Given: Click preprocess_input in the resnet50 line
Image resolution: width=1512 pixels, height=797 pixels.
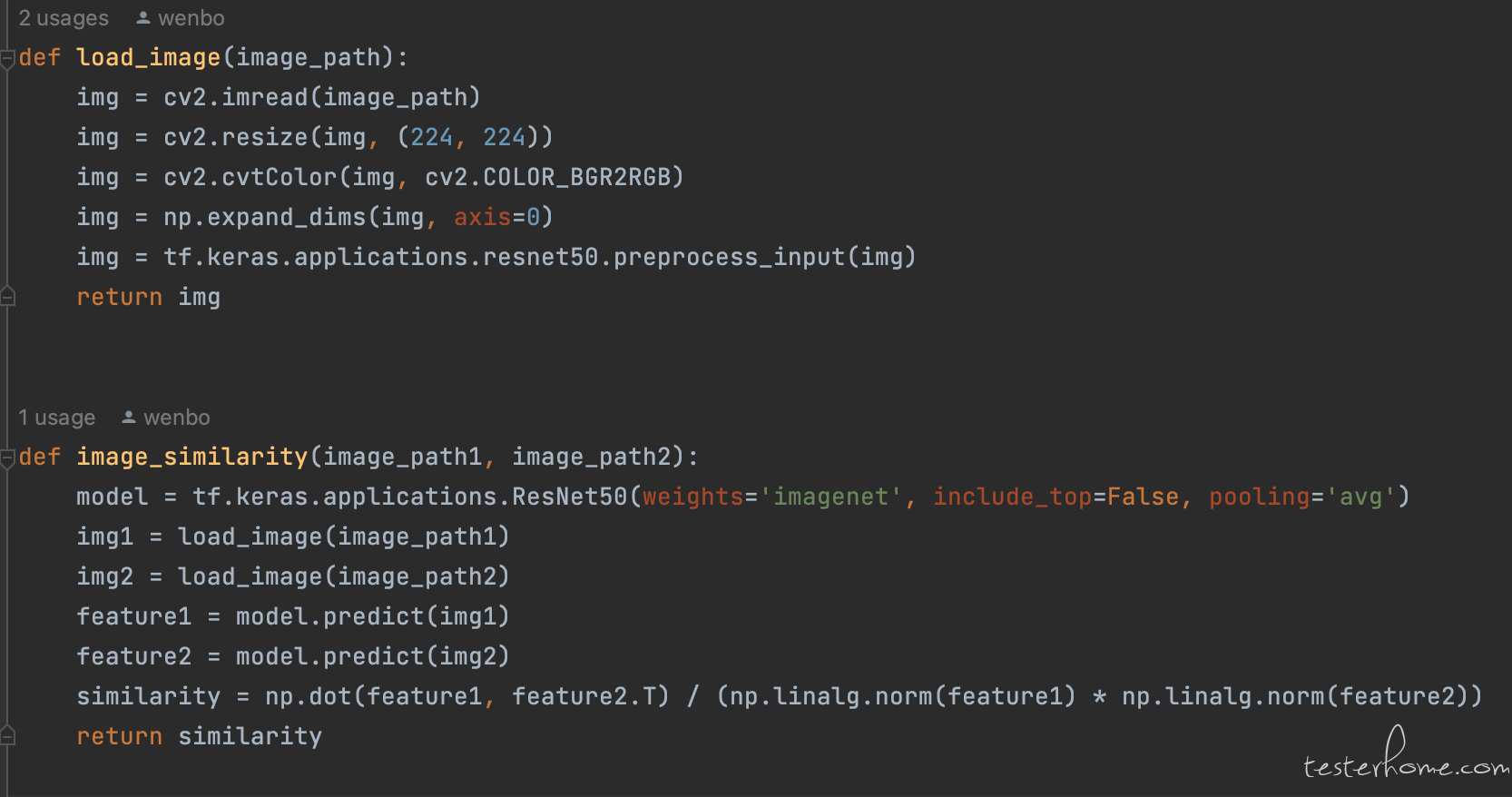Looking at the screenshot, I should 730,258.
